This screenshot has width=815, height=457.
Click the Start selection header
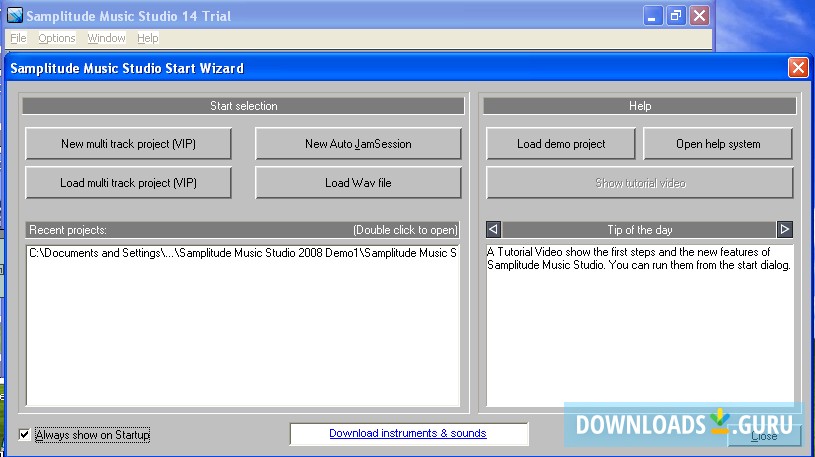[x=243, y=106]
